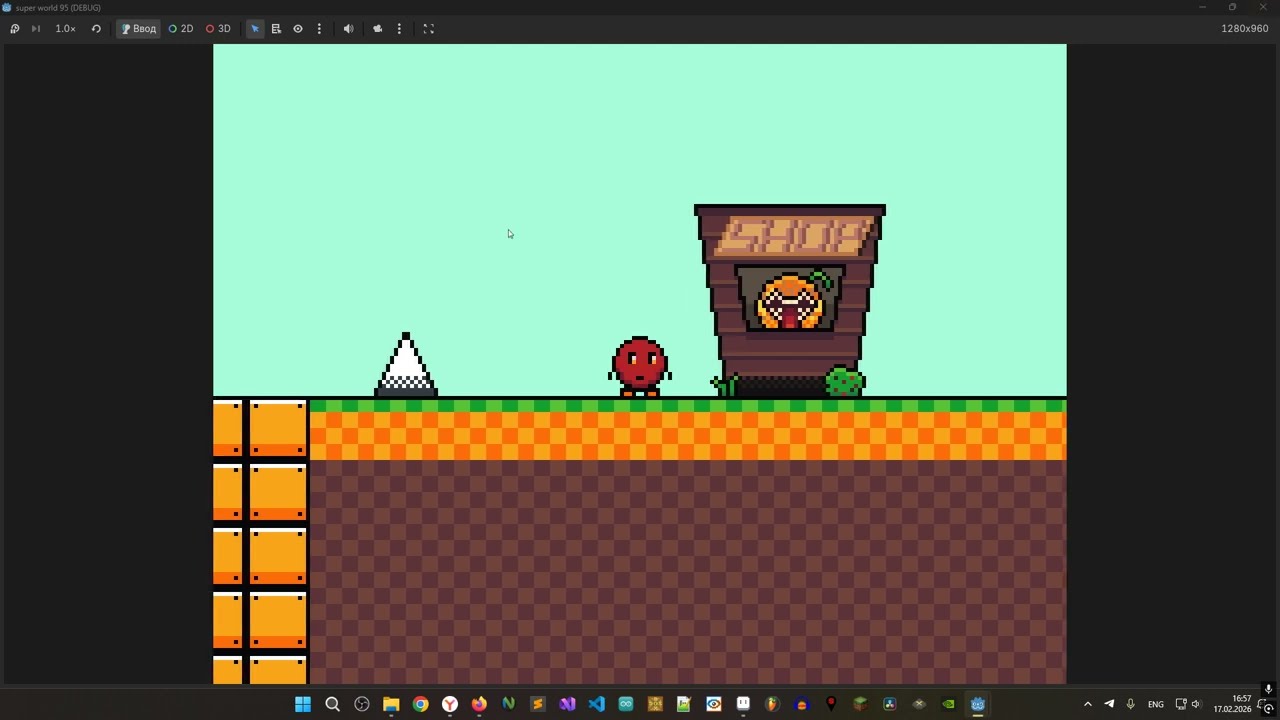The width and height of the screenshot is (1280, 720).
Task: Launch Google Chrome from the taskbar
Action: (x=420, y=704)
